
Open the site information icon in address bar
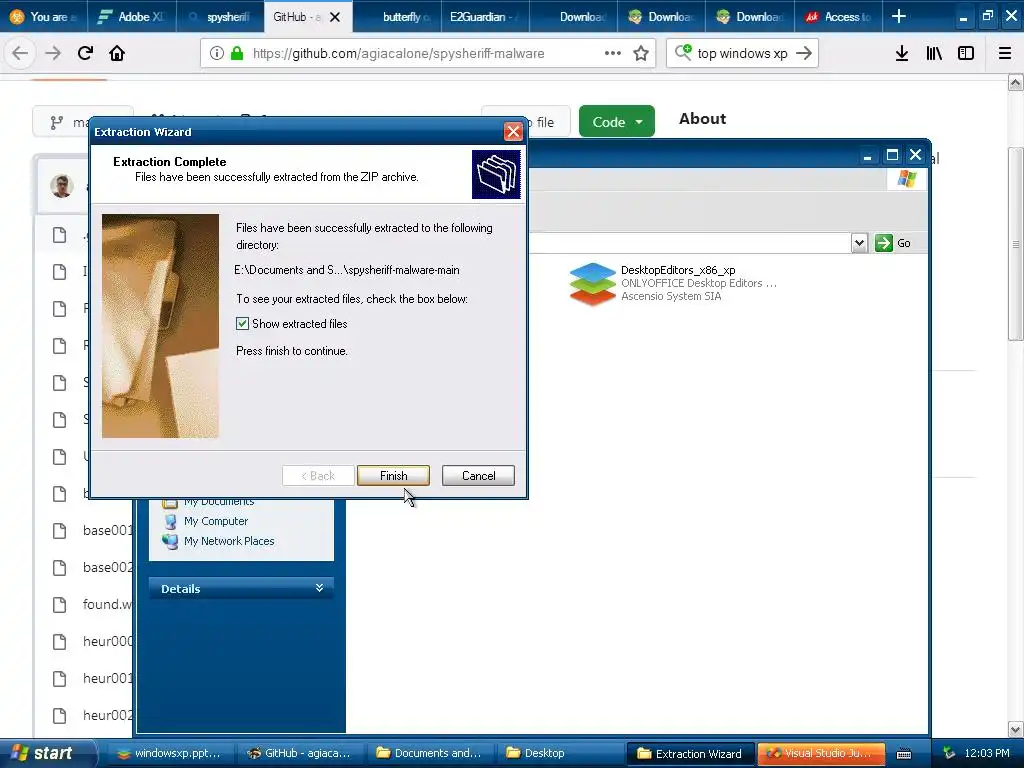(217, 54)
